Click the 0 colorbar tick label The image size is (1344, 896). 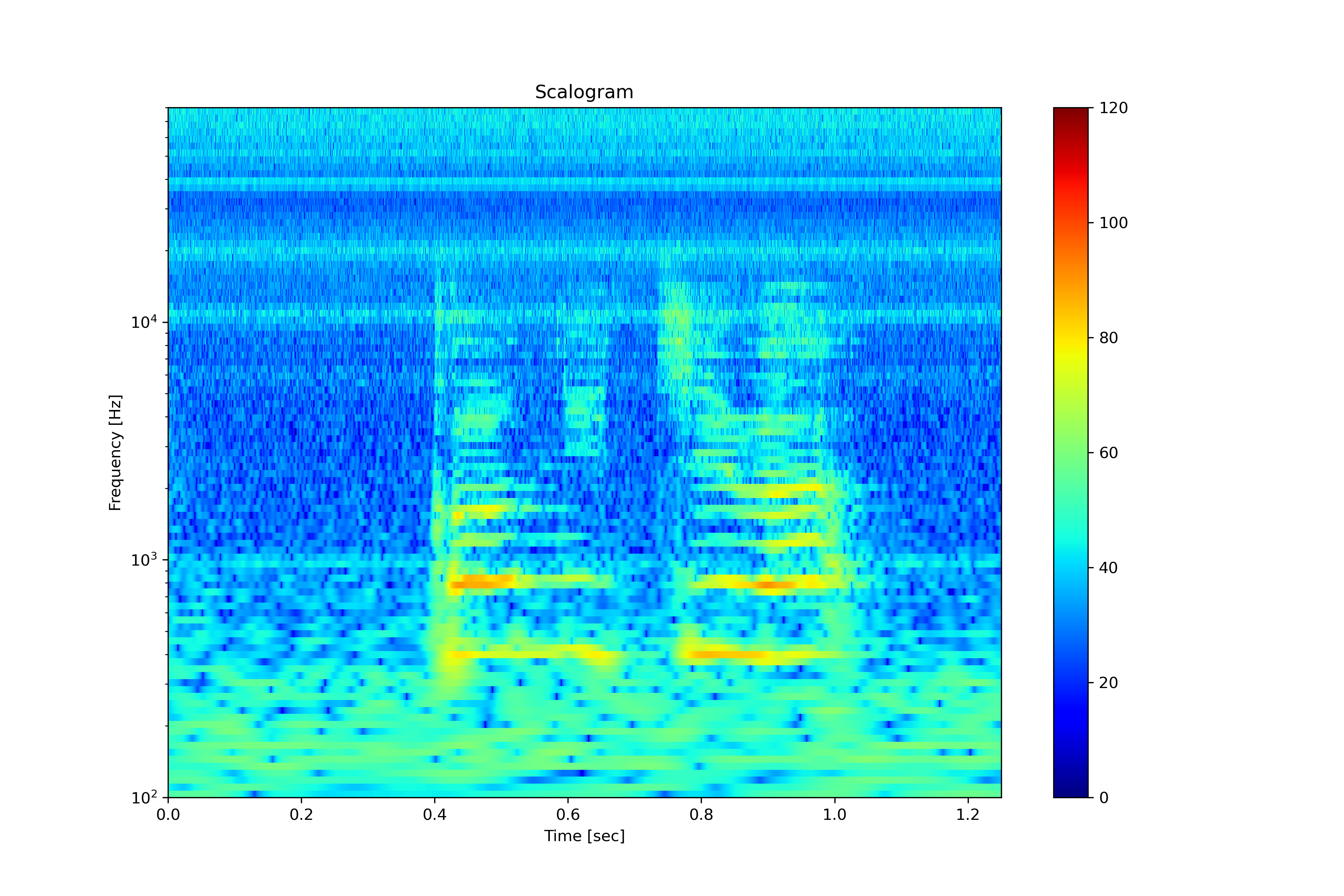pyautogui.click(x=1104, y=798)
